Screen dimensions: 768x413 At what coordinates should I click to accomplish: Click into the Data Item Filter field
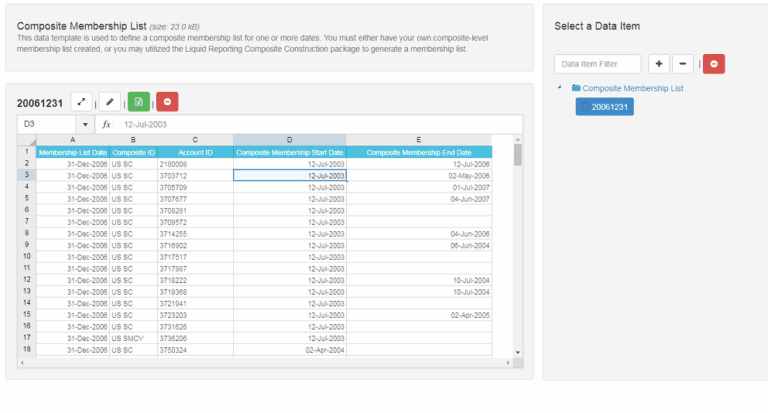[597, 64]
